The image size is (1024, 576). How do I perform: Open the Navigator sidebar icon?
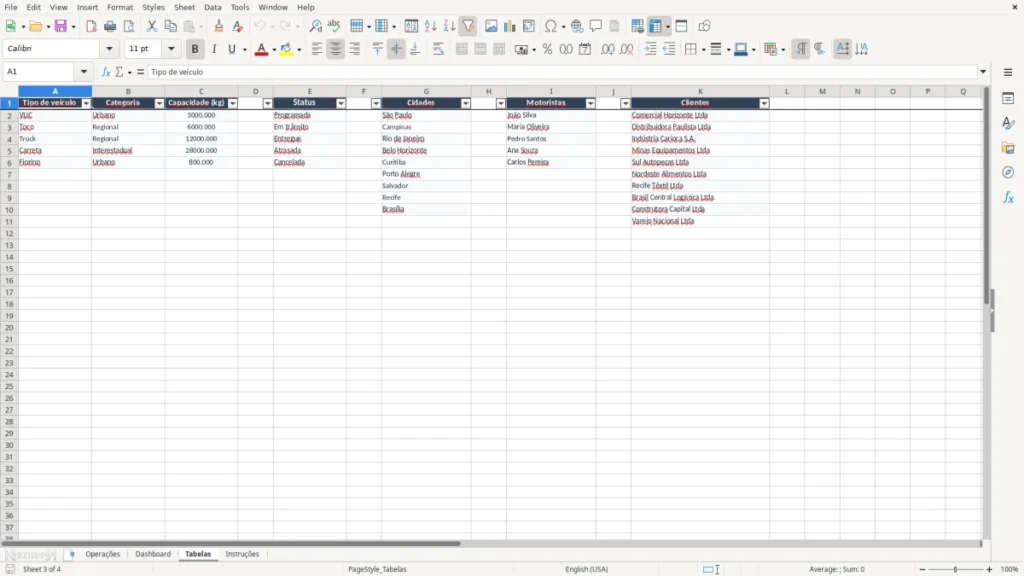click(1008, 173)
